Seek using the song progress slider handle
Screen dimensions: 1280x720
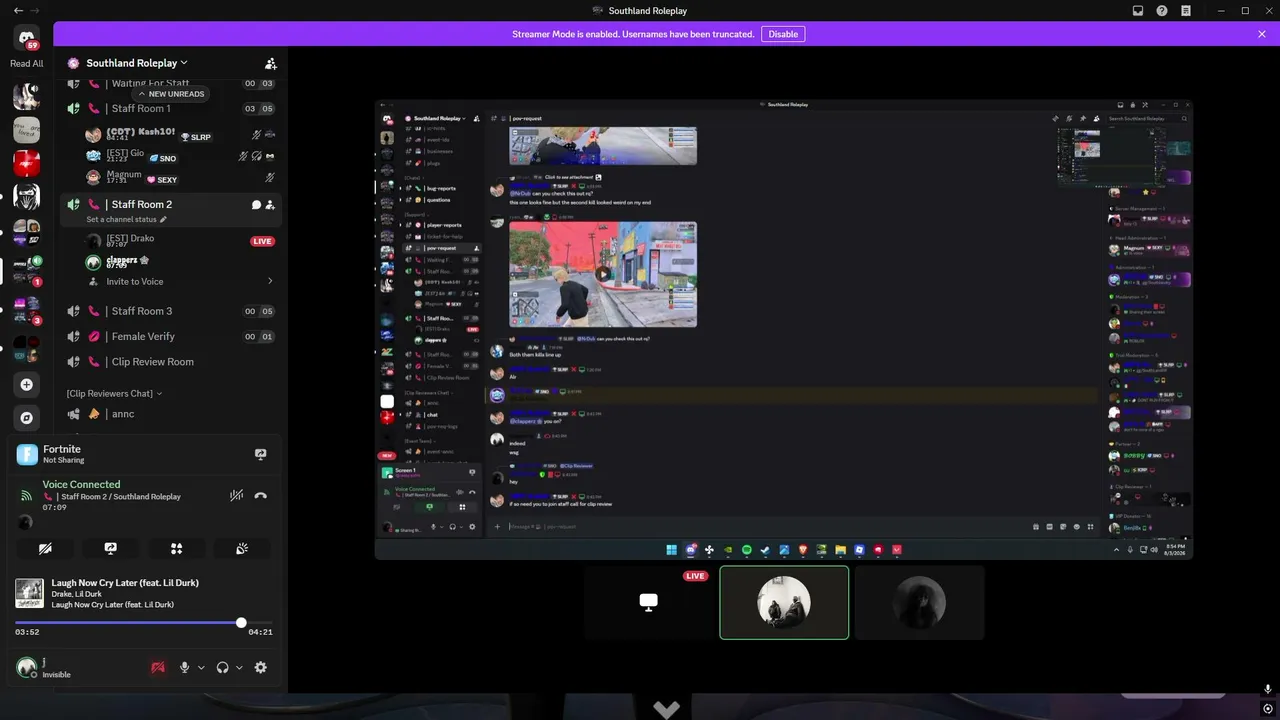tap(241, 623)
